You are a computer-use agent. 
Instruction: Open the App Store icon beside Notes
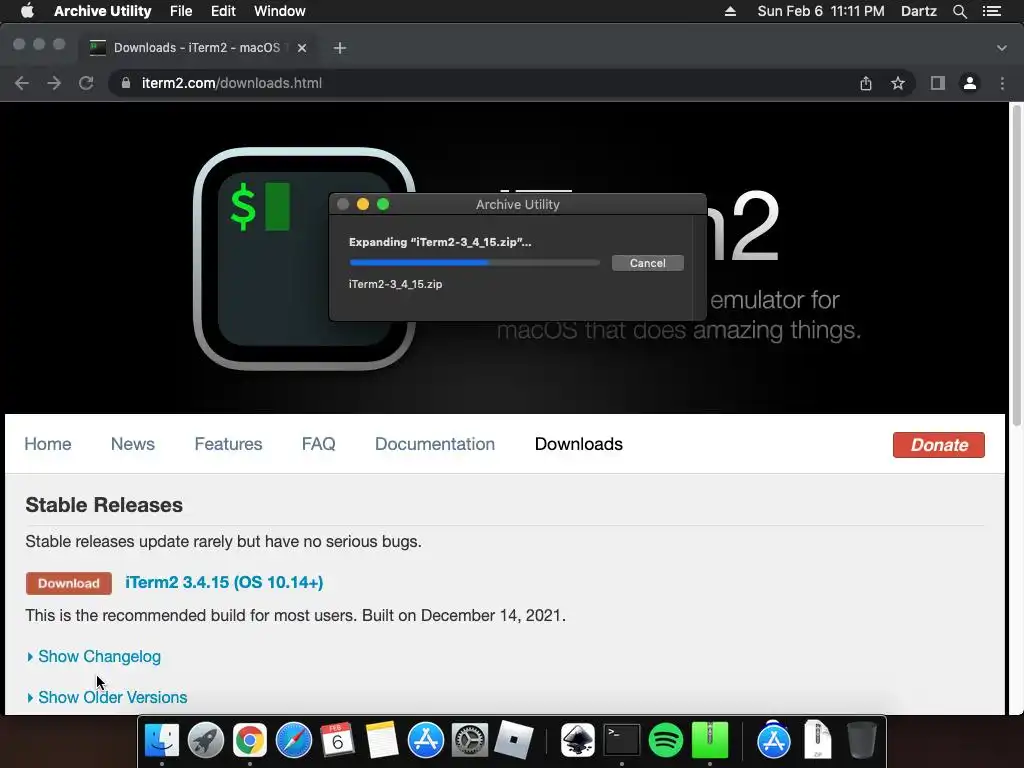point(426,741)
